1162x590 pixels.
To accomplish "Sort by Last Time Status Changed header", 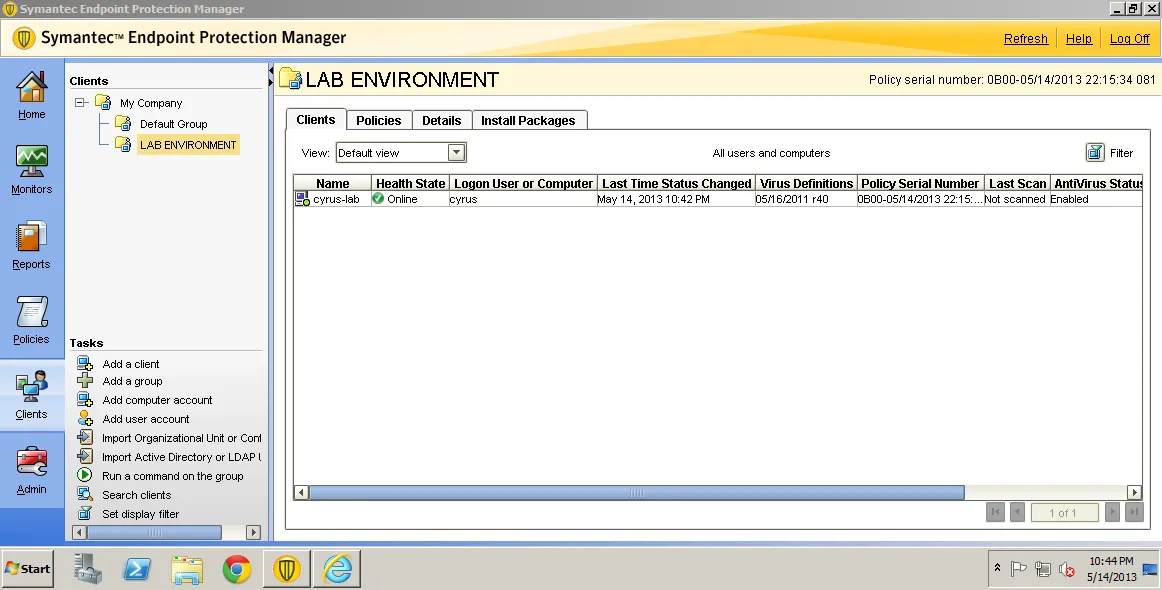I will pos(677,183).
